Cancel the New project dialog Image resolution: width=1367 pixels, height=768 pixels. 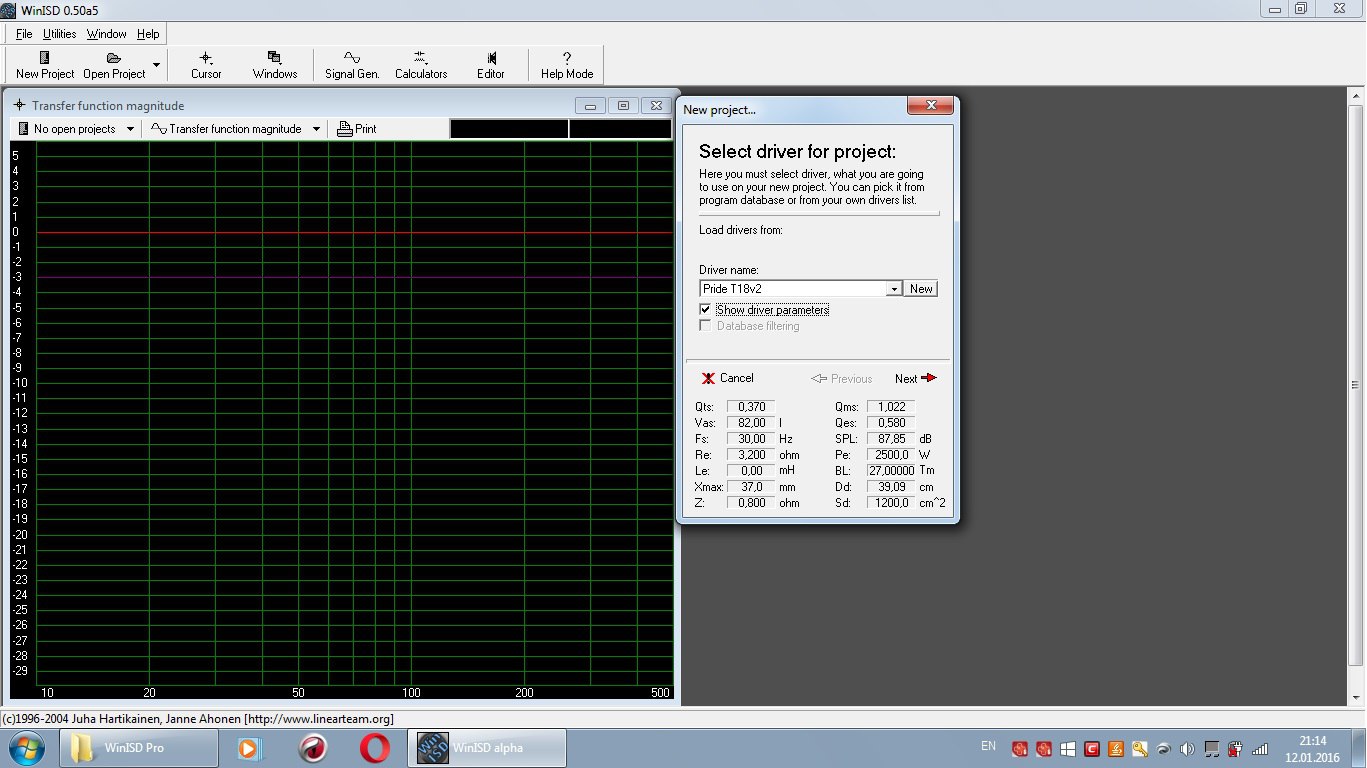[728, 379]
